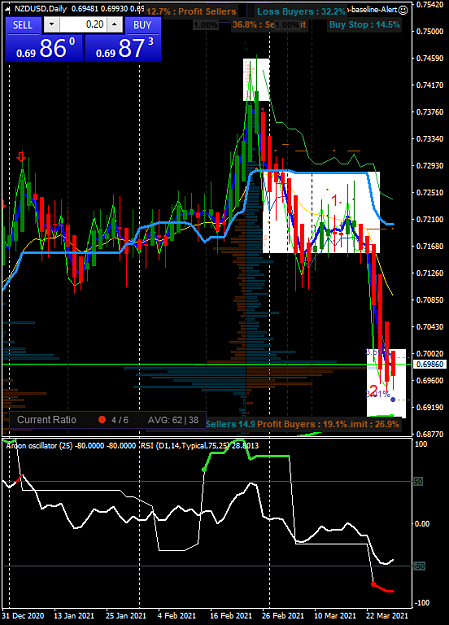Click the '10 Mar 2021' date label
449x625 pixels.
point(335,616)
